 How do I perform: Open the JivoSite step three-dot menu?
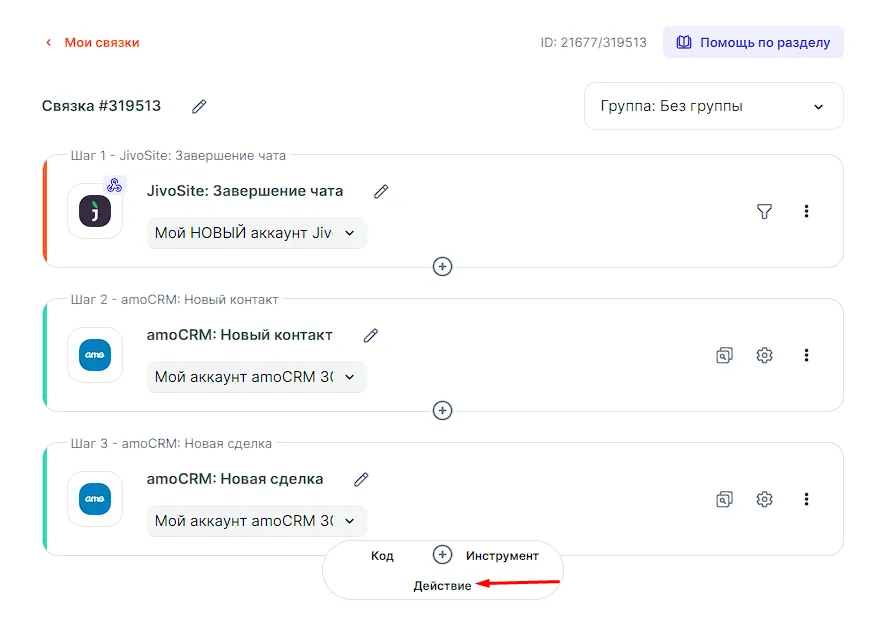(x=806, y=211)
